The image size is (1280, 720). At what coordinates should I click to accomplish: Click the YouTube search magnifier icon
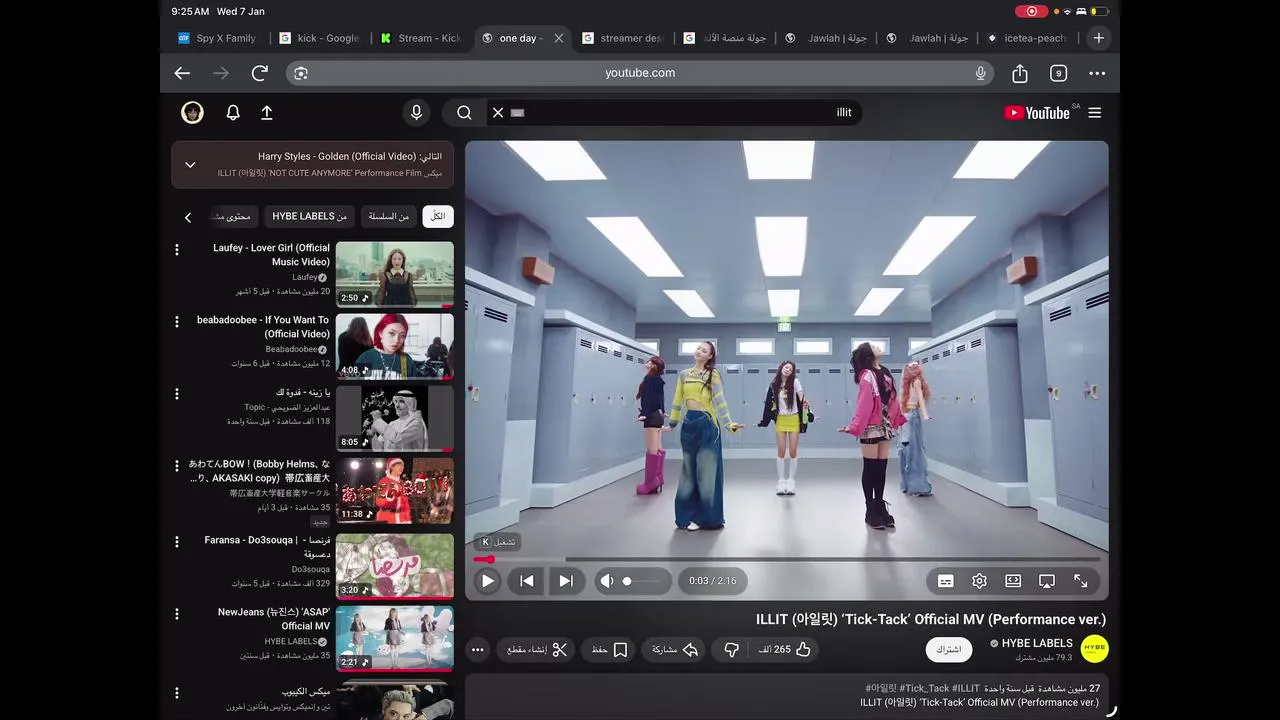coord(464,113)
